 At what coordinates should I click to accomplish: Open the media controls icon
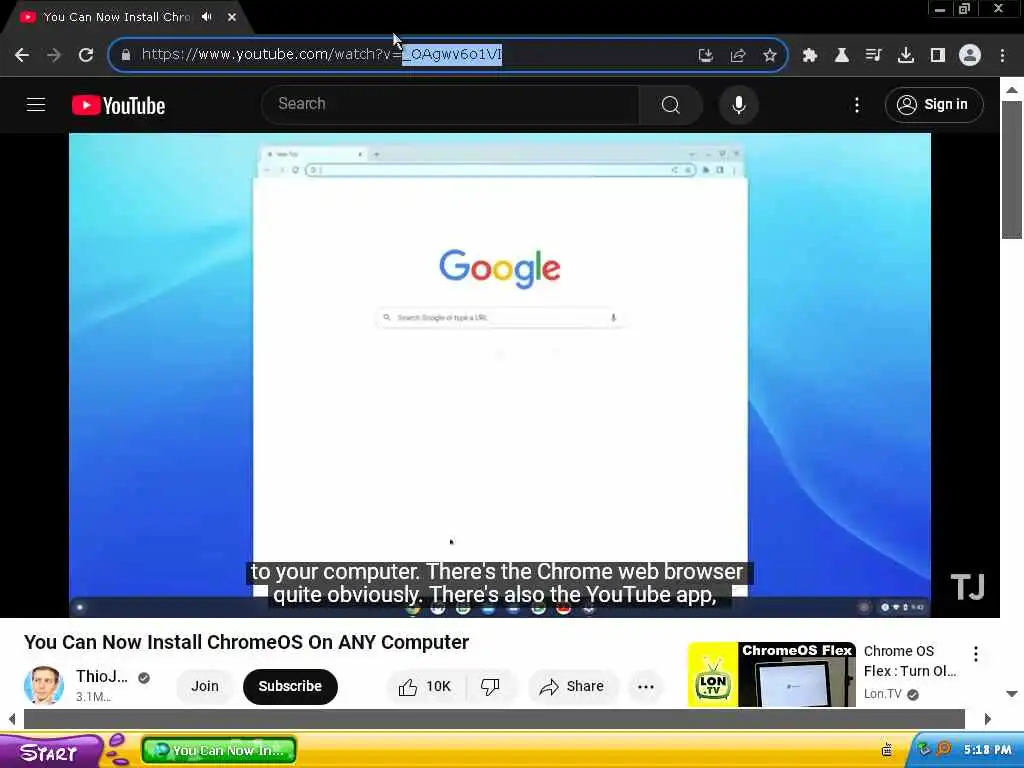(x=874, y=55)
